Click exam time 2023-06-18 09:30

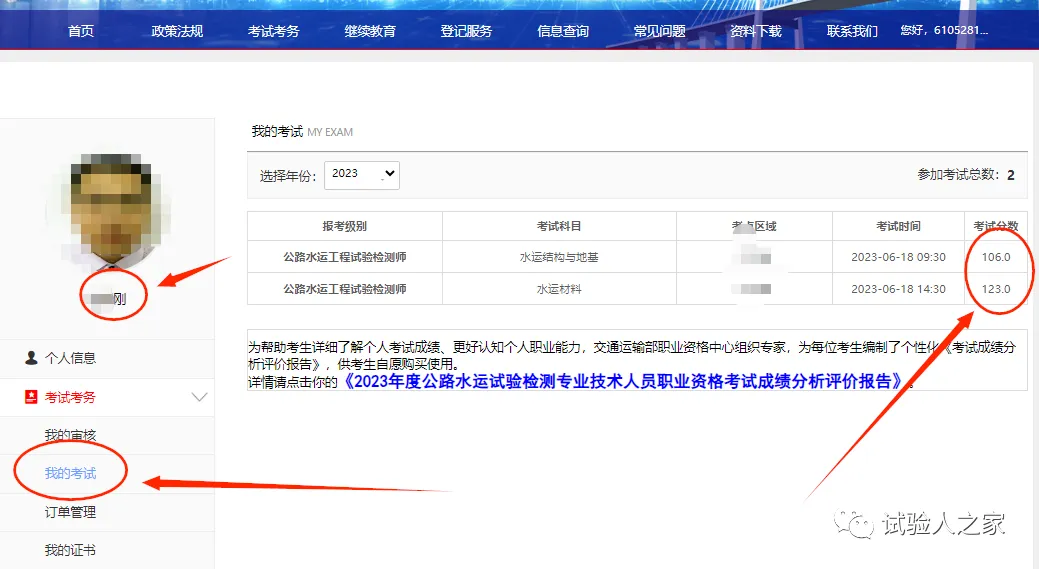(x=899, y=257)
